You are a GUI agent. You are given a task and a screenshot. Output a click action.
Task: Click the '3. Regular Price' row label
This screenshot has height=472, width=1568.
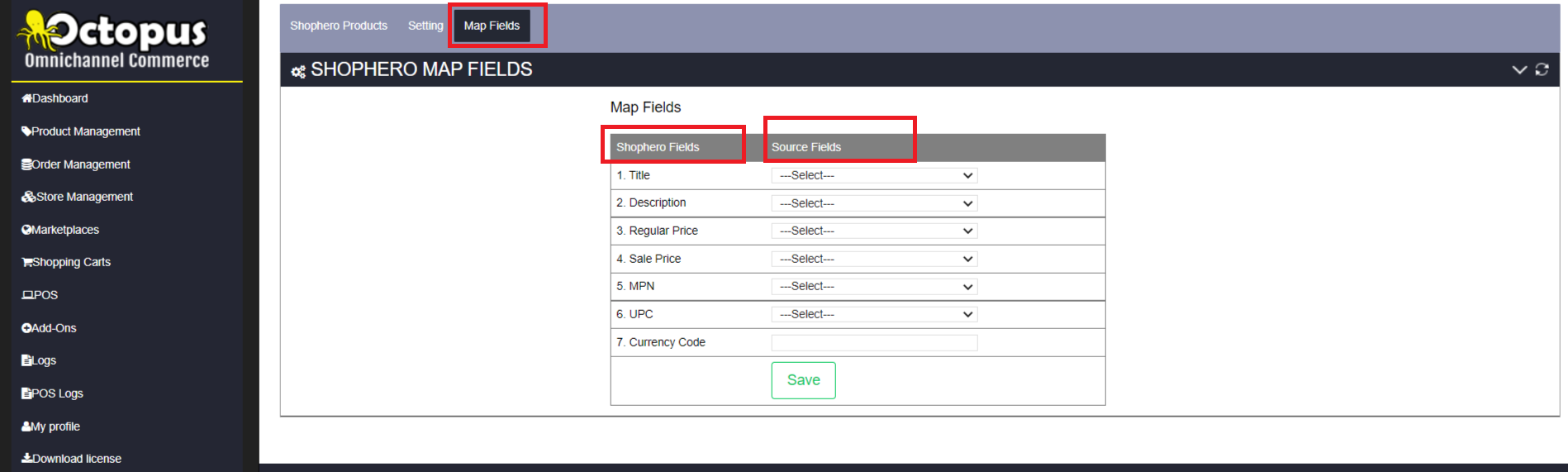(657, 231)
